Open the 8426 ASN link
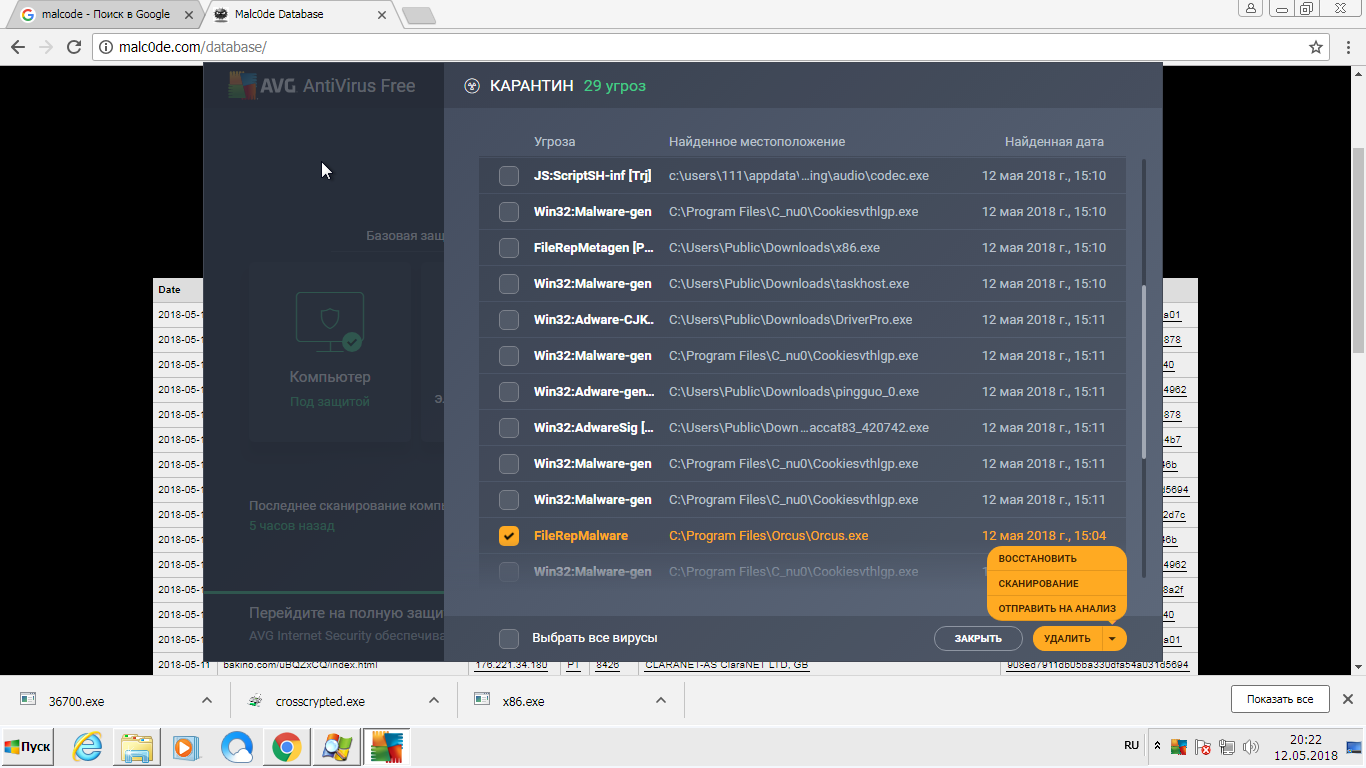The image size is (1366, 768). pos(607,664)
